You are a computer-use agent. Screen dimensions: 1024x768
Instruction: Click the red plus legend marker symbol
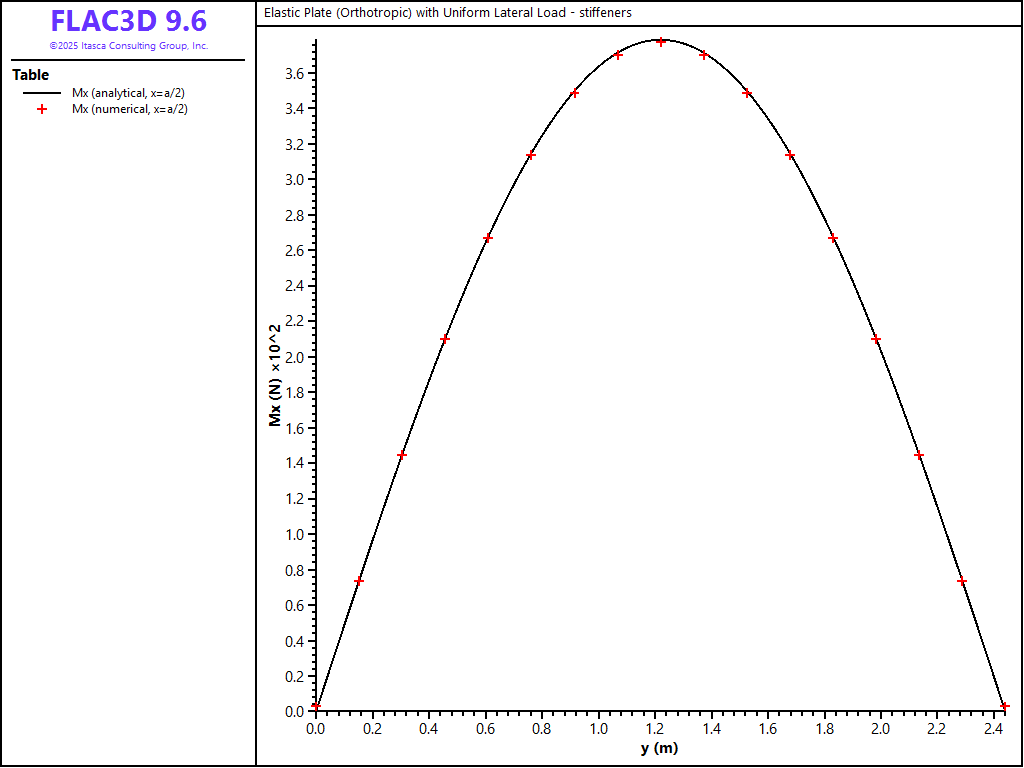pyautogui.click(x=42, y=109)
